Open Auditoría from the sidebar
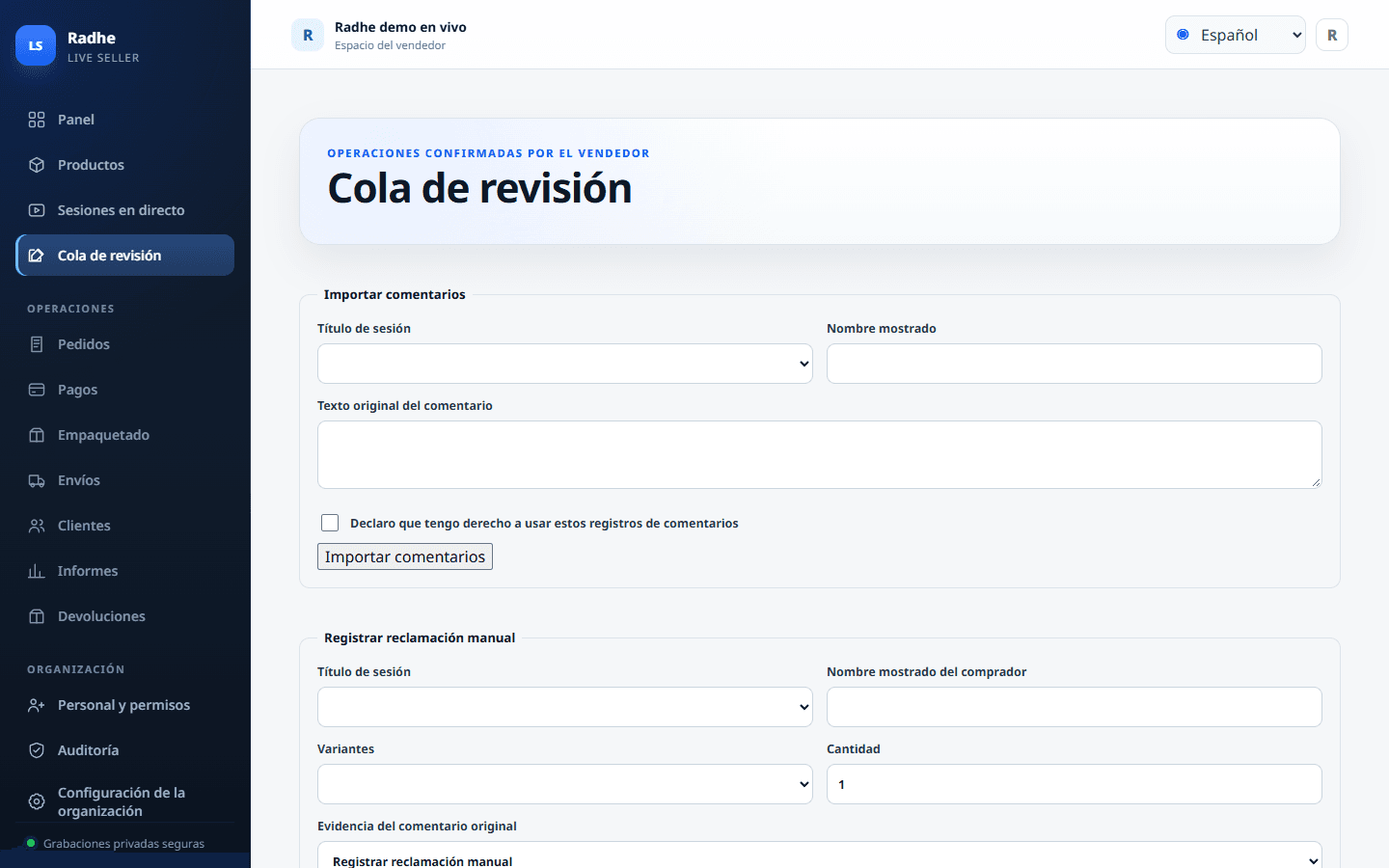Viewport: 1389px width, 868px height. click(125, 750)
